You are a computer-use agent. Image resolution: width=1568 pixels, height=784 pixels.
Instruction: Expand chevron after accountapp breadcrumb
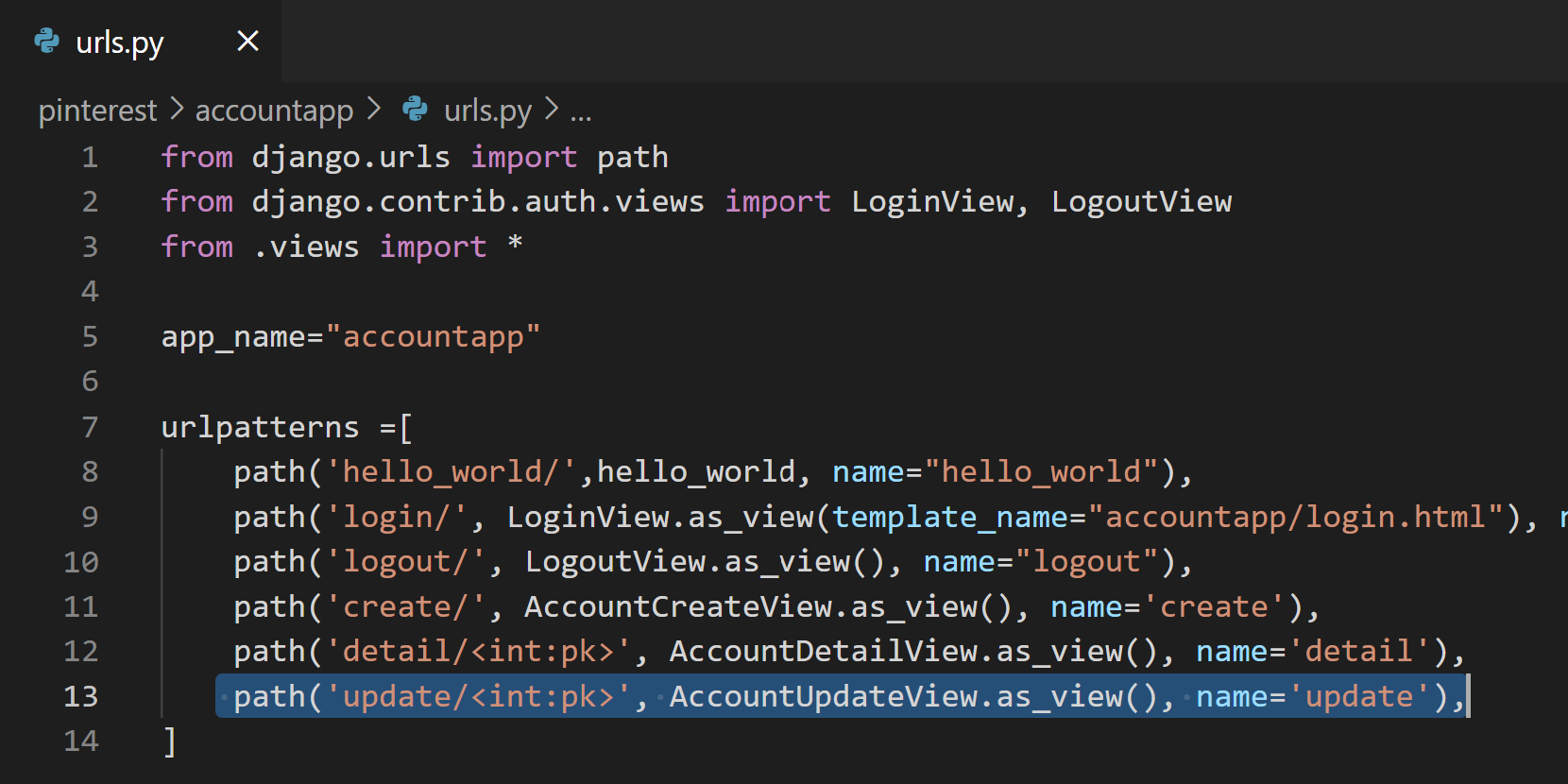pos(373,110)
